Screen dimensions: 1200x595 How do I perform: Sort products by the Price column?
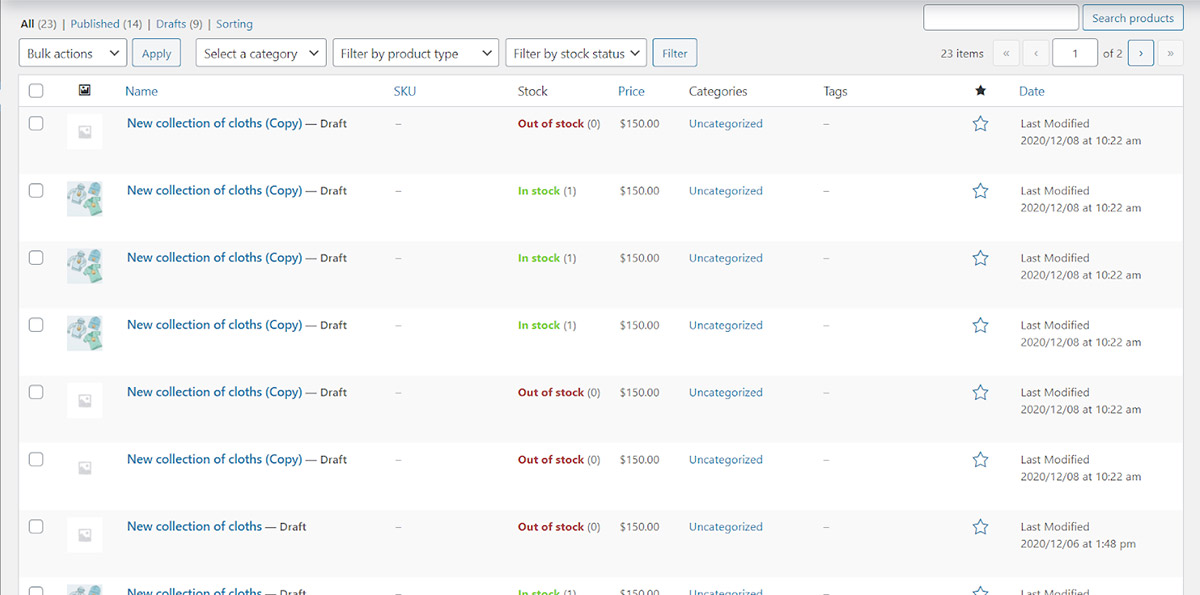click(x=631, y=91)
